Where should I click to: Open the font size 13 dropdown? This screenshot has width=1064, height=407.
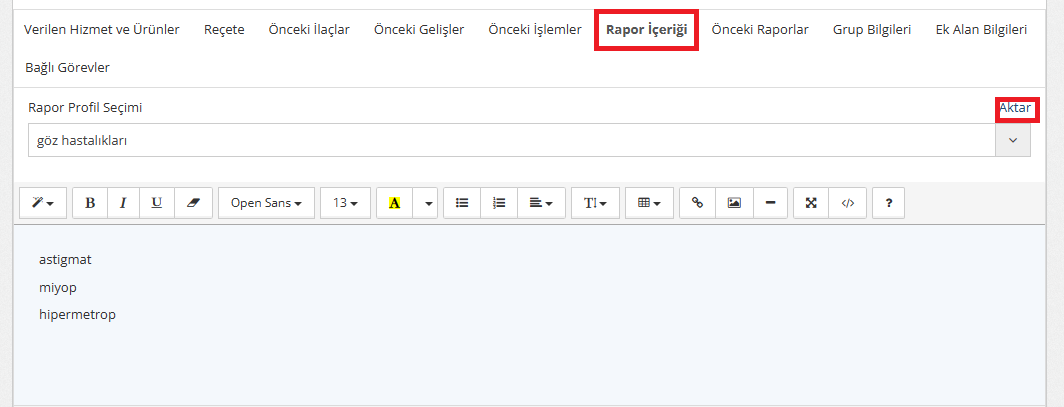pos(345,203)
